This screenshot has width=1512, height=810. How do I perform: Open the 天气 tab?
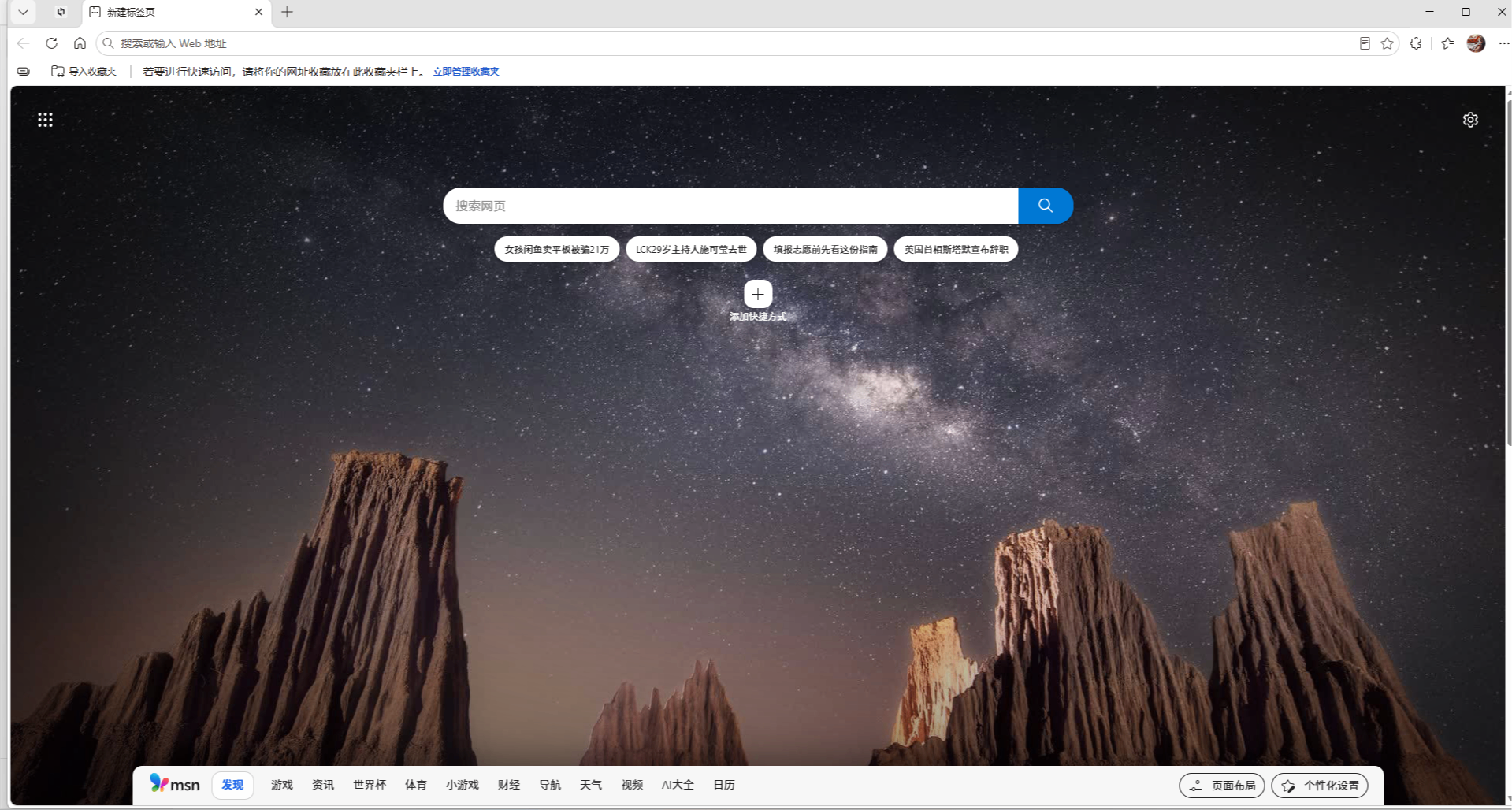(x=591, y=785)
